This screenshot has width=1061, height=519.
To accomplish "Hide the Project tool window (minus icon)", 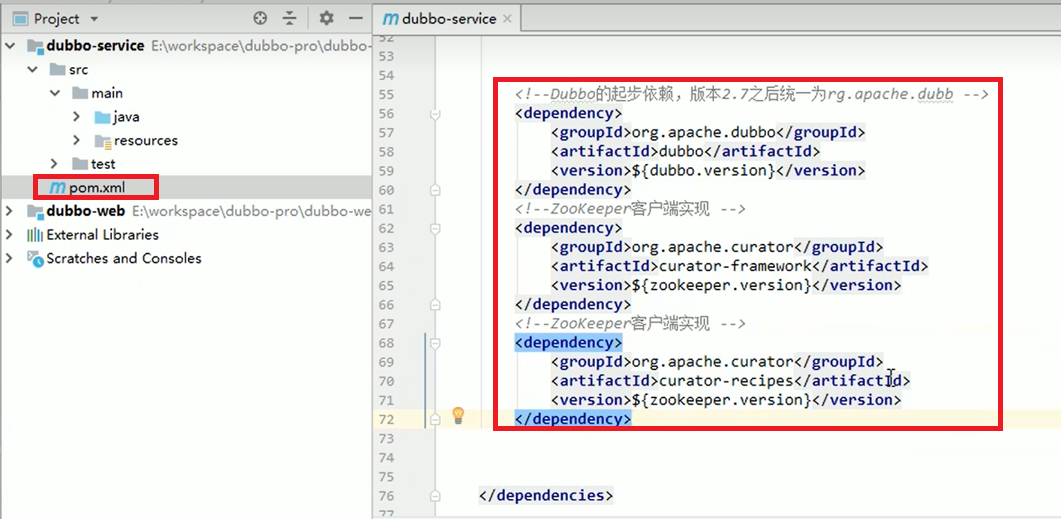I will (356, 18).
